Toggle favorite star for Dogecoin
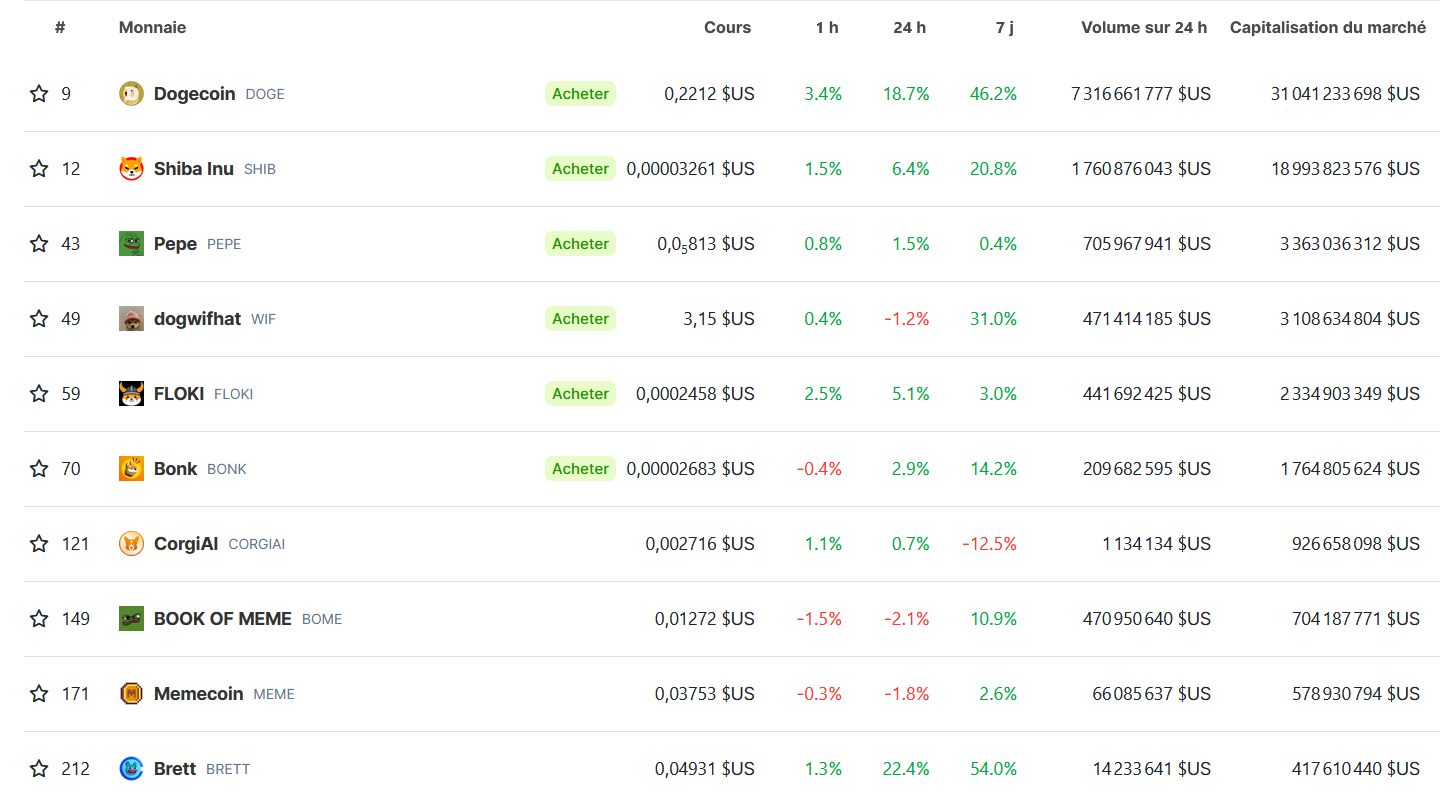Image resolution: width=1440 pixels, height=799 pixels. pos(39,94)
